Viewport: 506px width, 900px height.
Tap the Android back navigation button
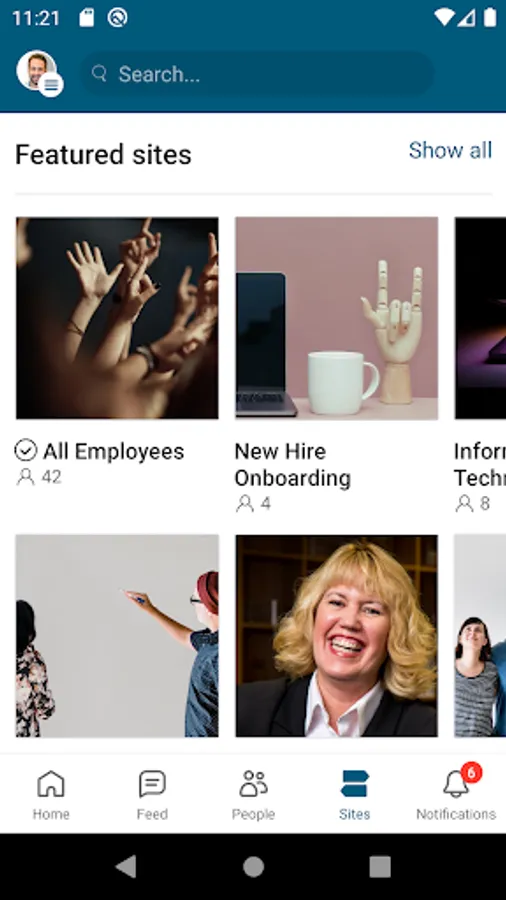click(x=126, y=866)
